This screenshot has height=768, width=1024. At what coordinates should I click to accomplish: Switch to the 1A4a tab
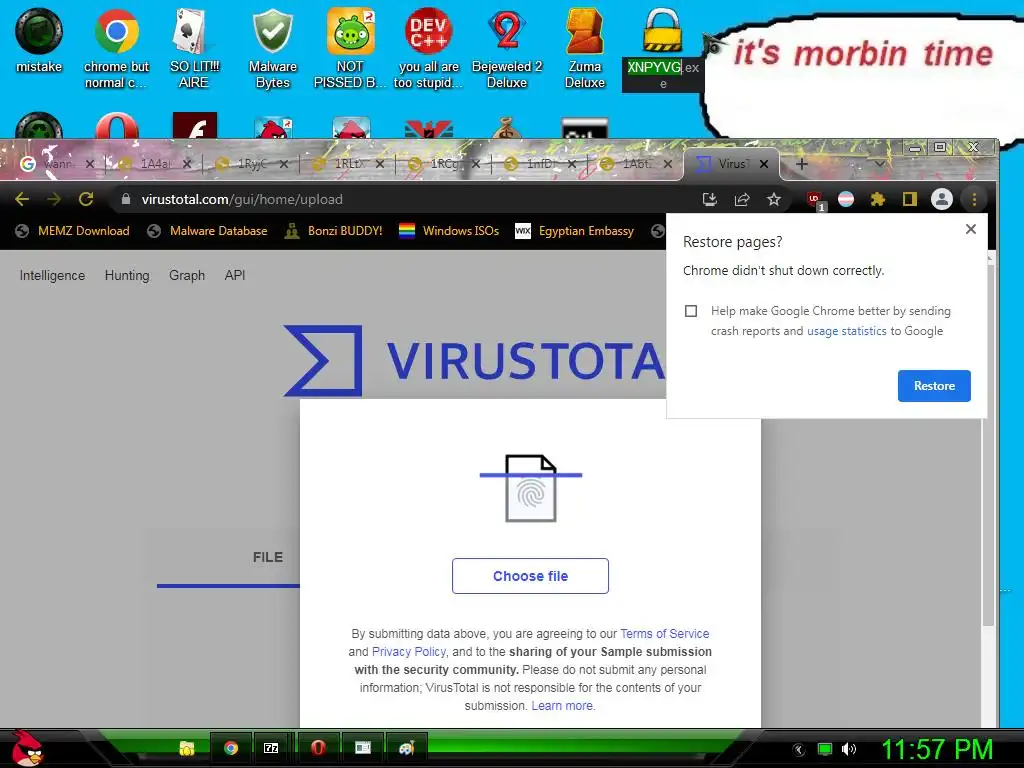tap(154, 164)
